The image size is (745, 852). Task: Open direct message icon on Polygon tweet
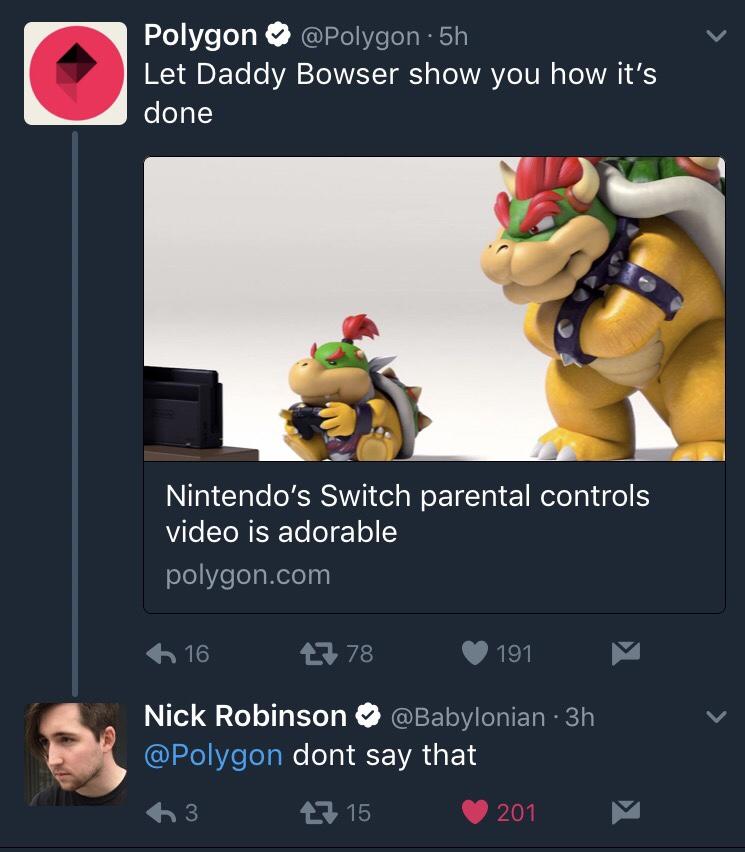(625, 653)
